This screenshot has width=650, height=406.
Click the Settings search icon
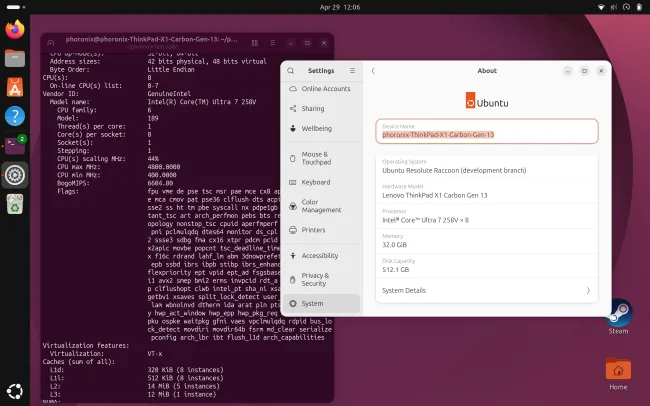click(291, 71)
